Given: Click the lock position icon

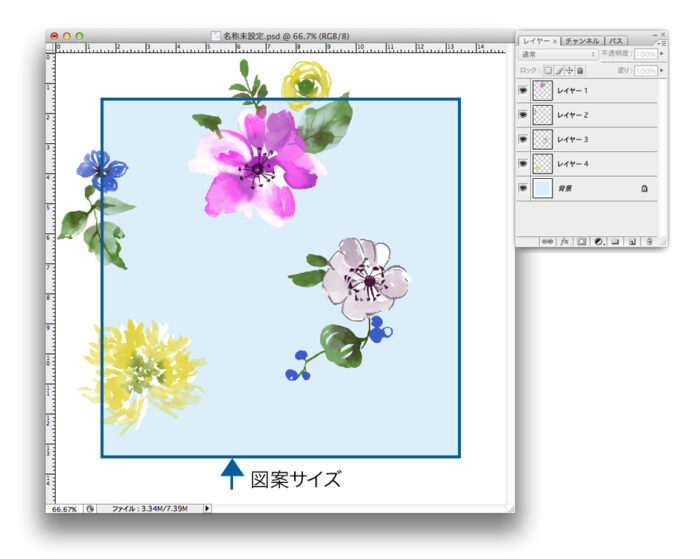Looking at the screenshot, I should coord(570,71).
